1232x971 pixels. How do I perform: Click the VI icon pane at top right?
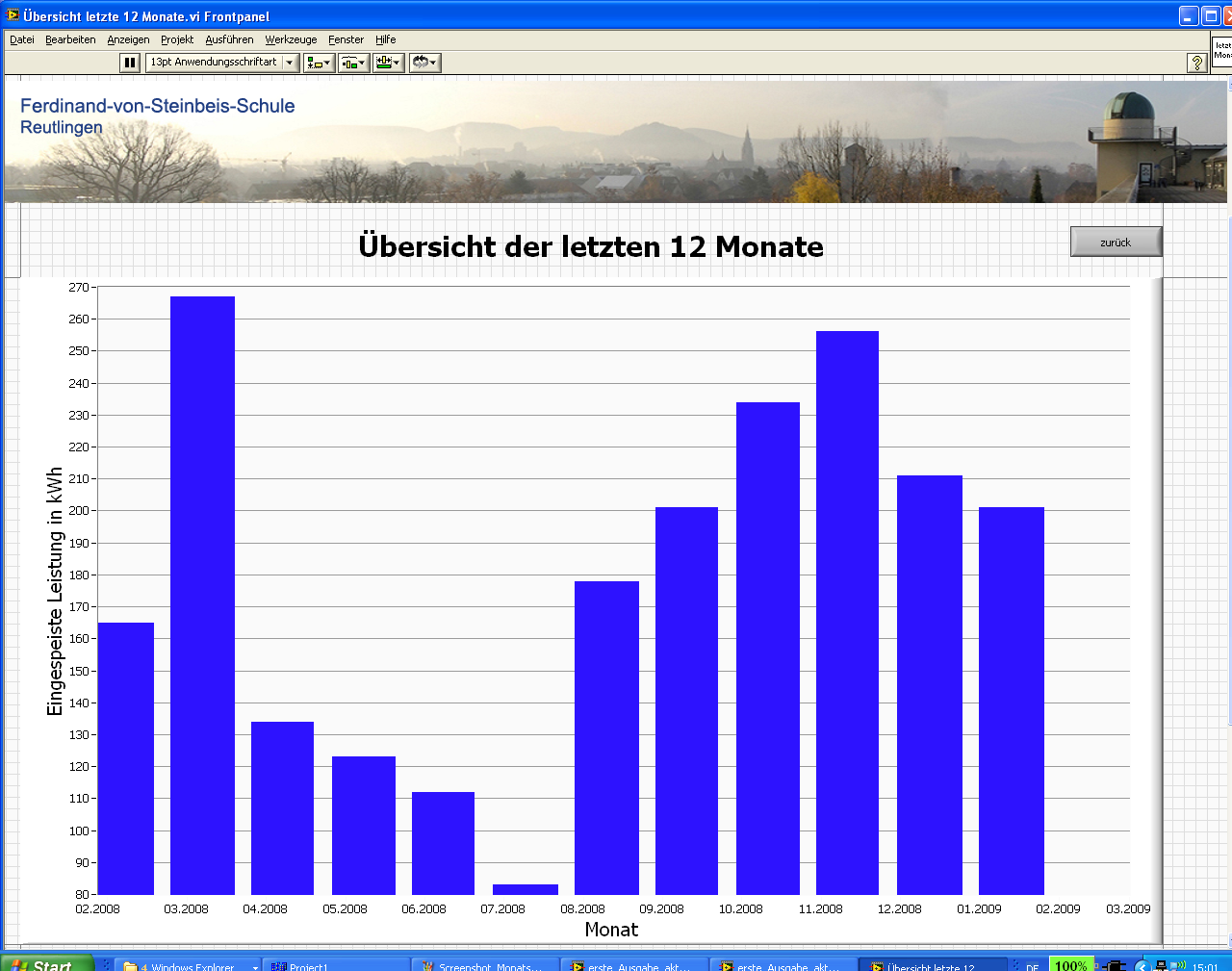[x=1222, y=51]
